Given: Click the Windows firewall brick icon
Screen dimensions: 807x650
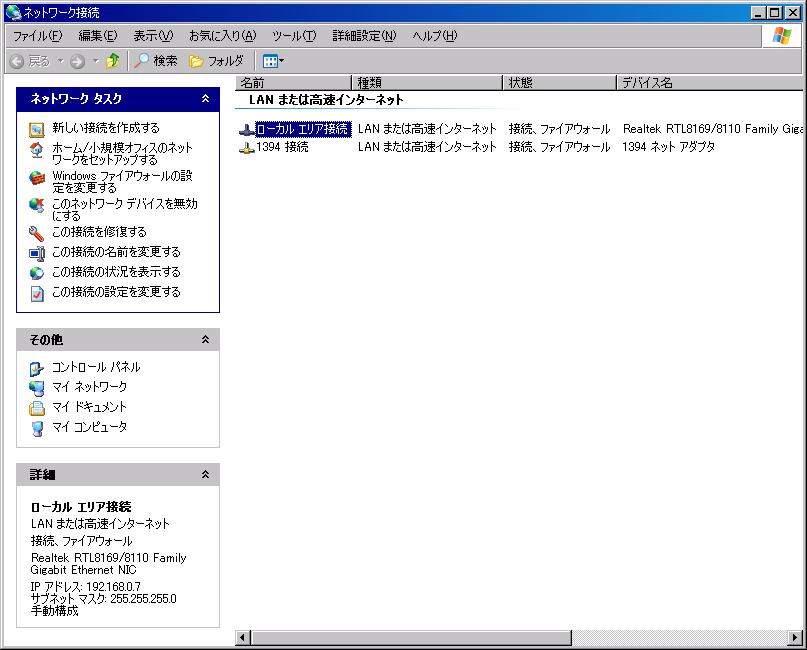Looking at the screenshot, I should pos(37,178).
